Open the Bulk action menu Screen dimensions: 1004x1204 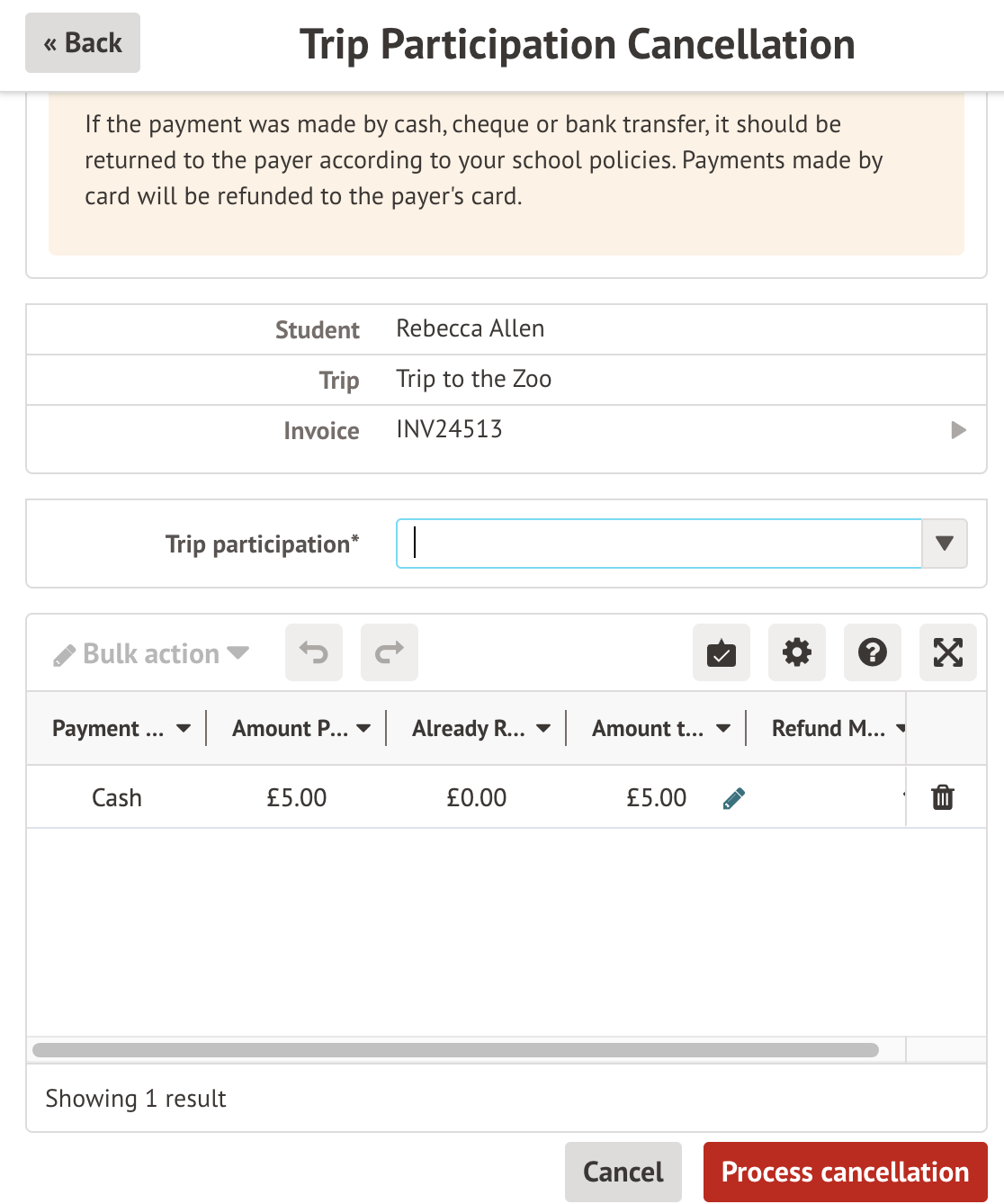pyautogui.click(x=151, y=653)
